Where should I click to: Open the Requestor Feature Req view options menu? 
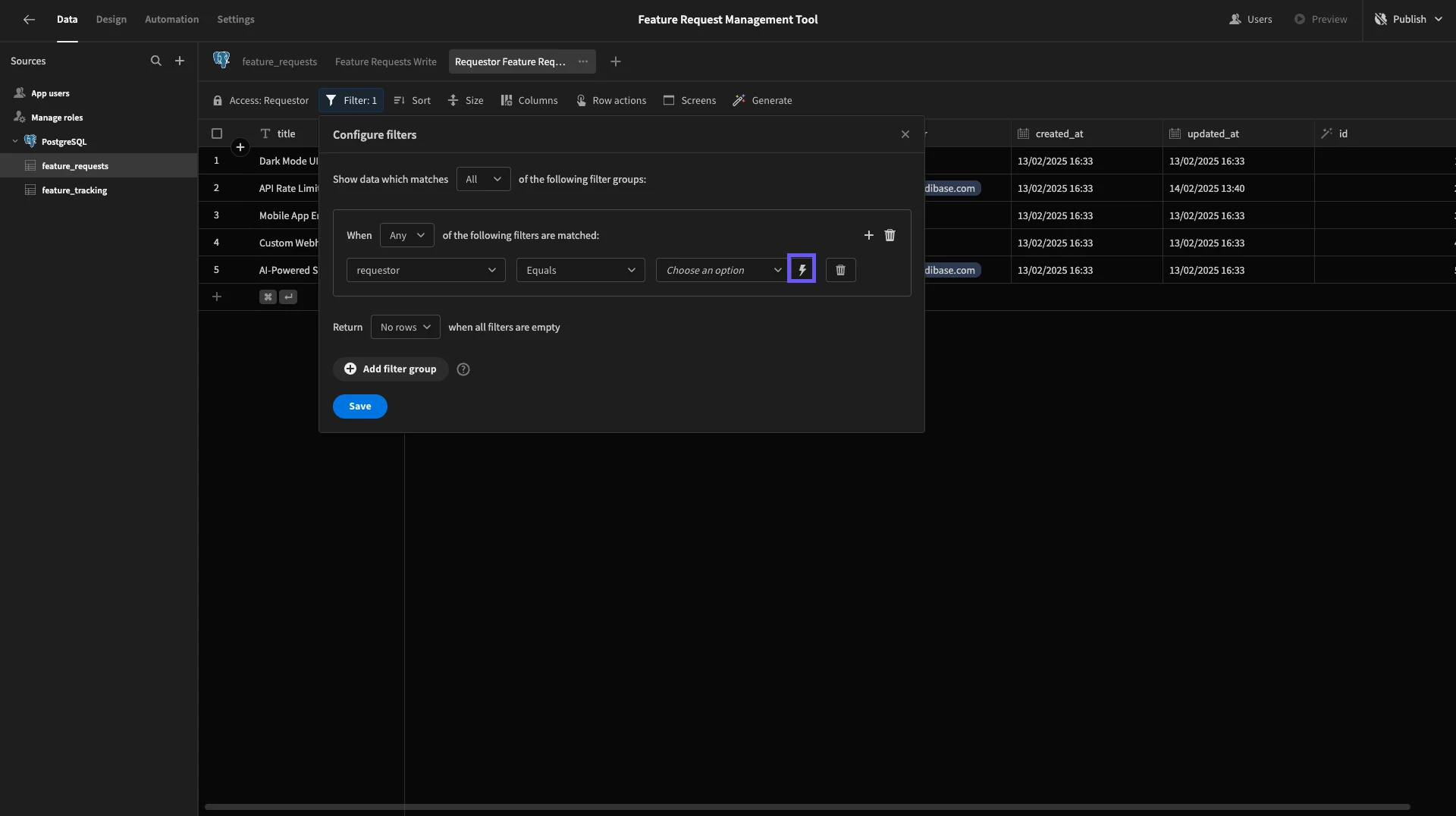click(x=582, y=61)
